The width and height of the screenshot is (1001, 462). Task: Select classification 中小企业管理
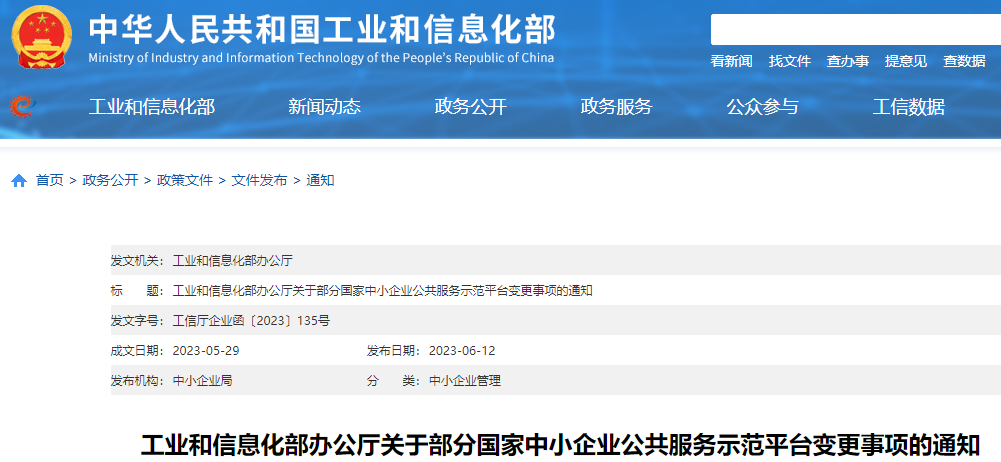(465, 381)
